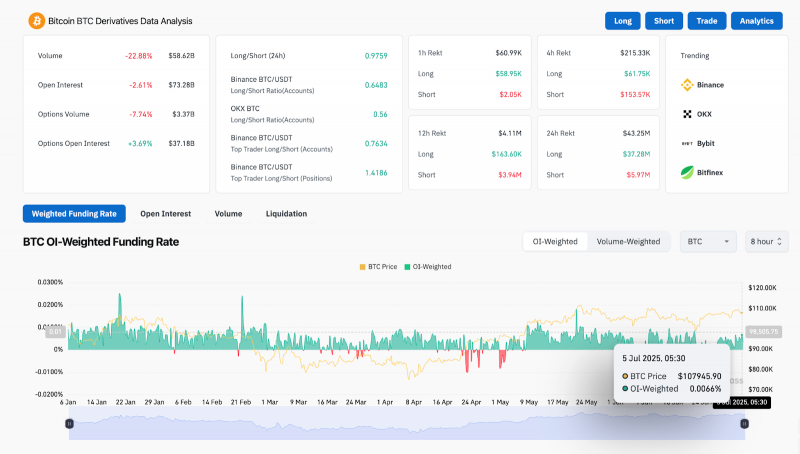Open the Liquidation tab
The height and width of the screenshot is (454, 800).
[x=286, y=214]
